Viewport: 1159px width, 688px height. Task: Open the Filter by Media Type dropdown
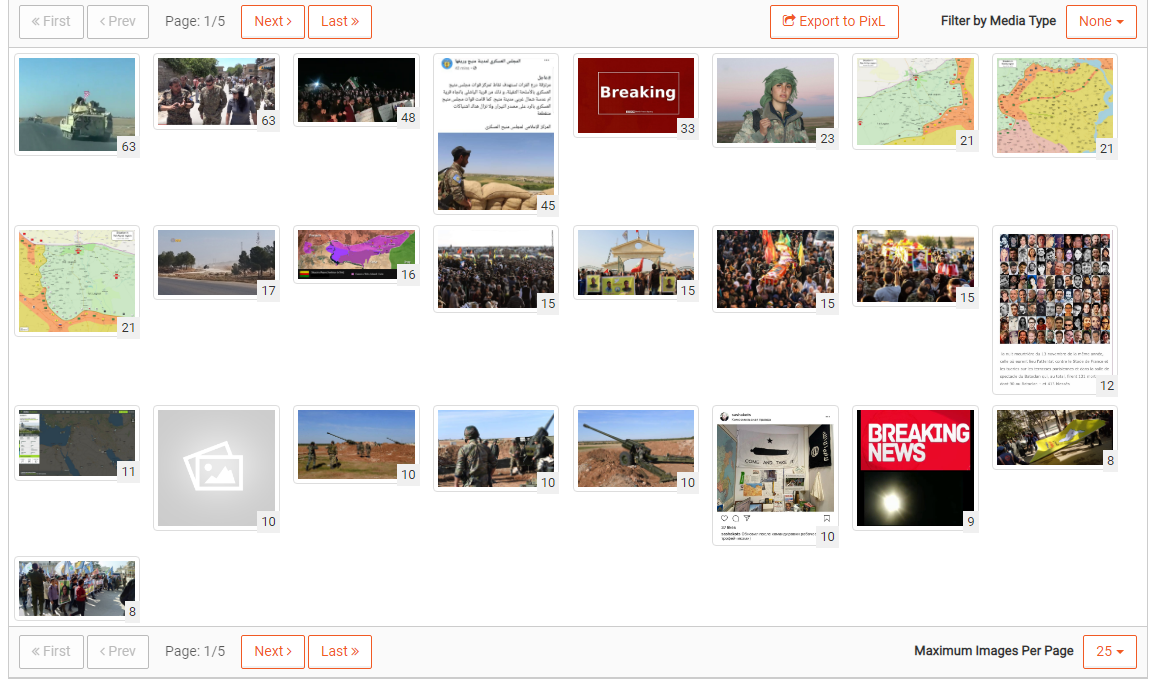pyautogui.click(x=1101, y=21)
